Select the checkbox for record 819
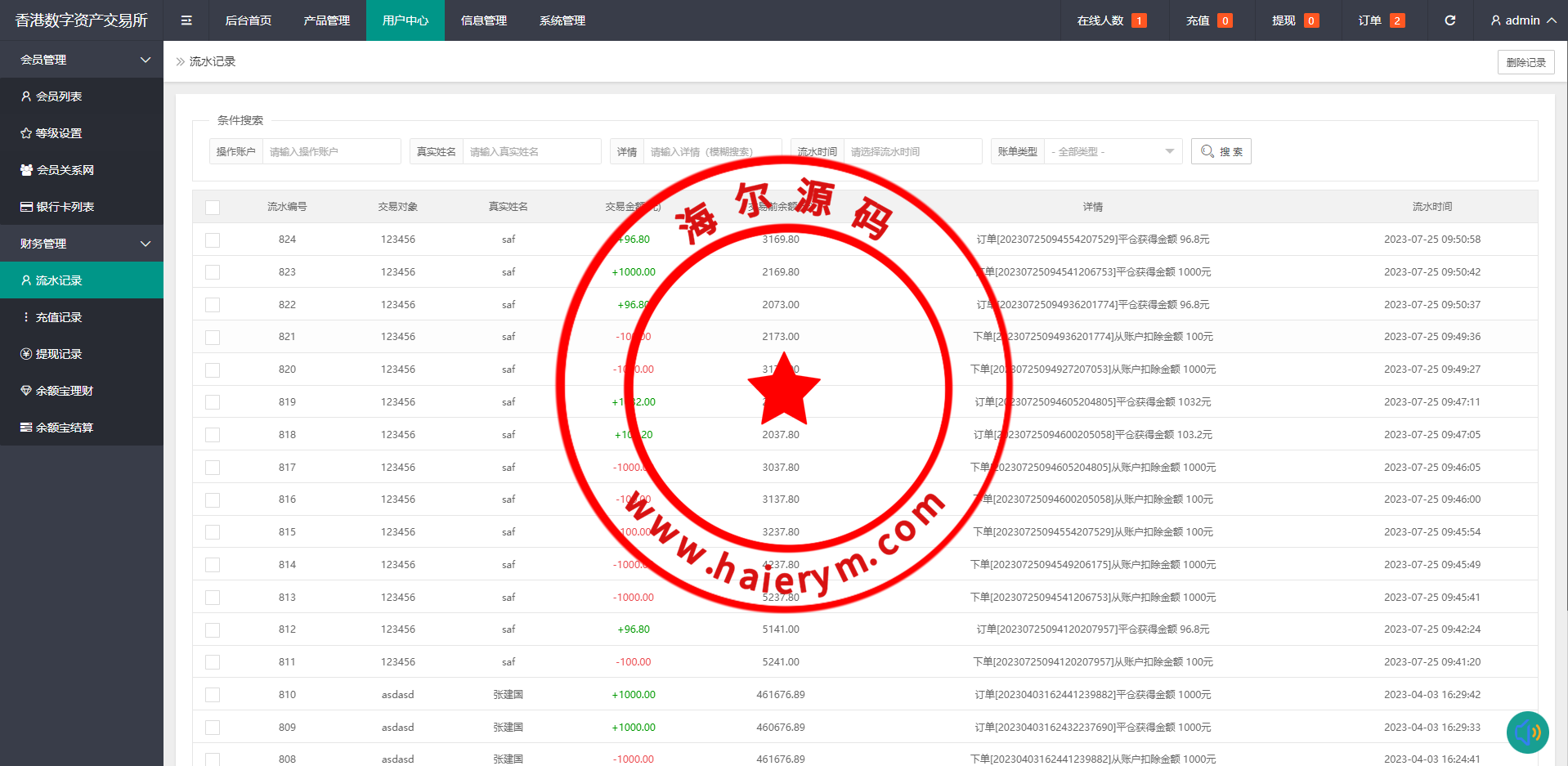 (x=213, y=402)
